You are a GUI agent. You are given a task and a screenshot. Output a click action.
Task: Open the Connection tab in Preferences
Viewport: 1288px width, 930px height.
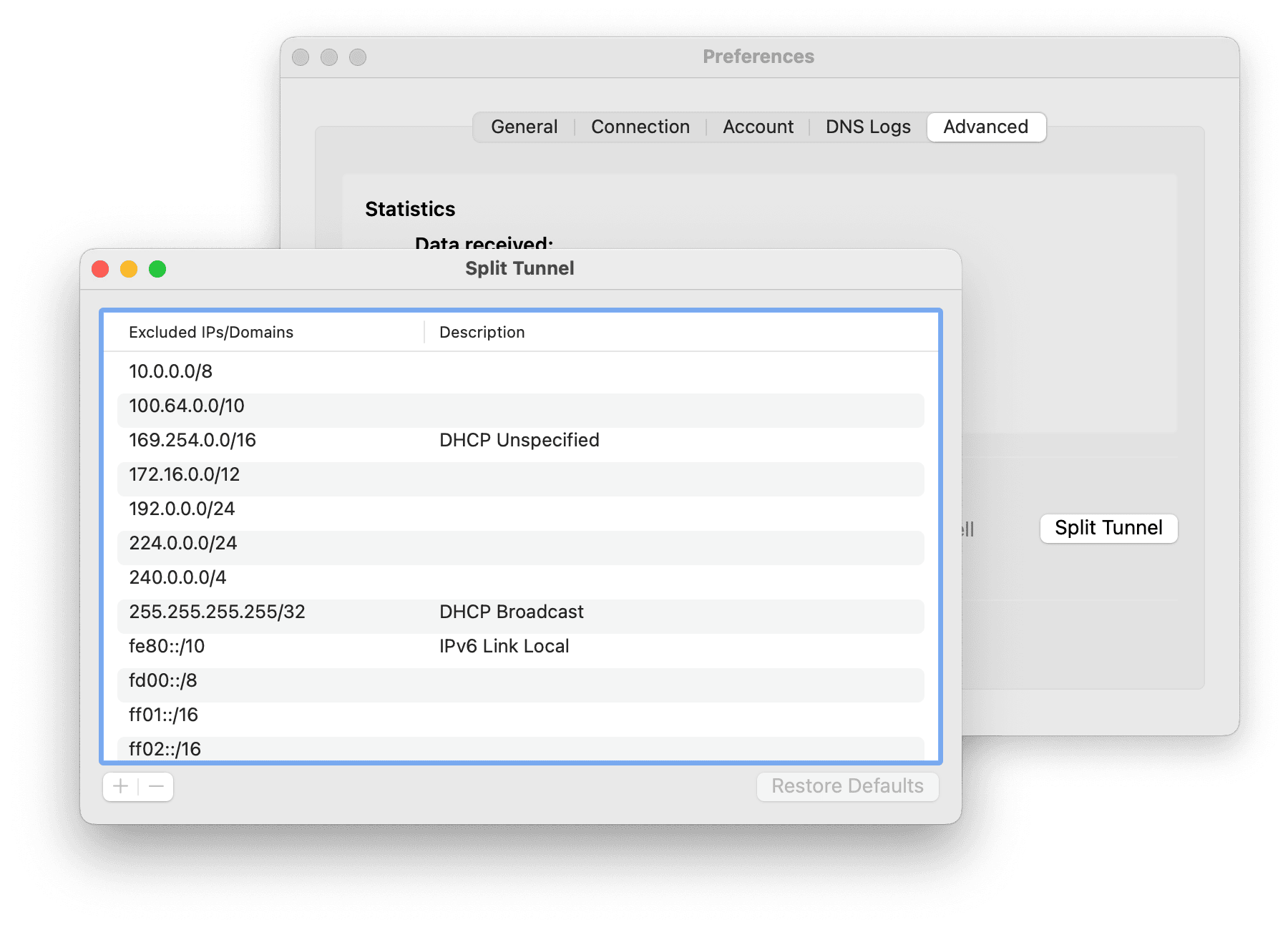[640, 127]
